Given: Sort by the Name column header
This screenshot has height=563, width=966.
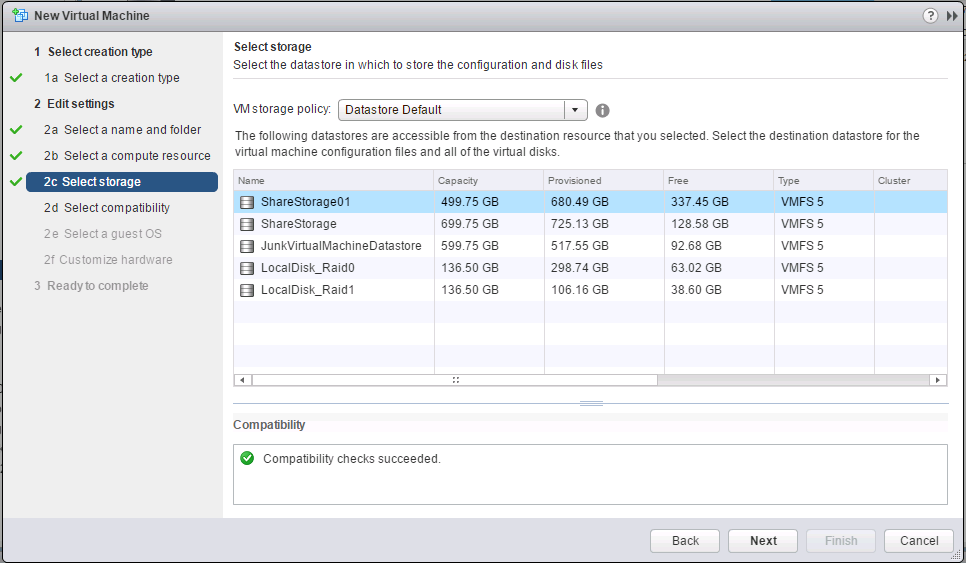Looking at the screenshot, I should [x=333, y=180].
